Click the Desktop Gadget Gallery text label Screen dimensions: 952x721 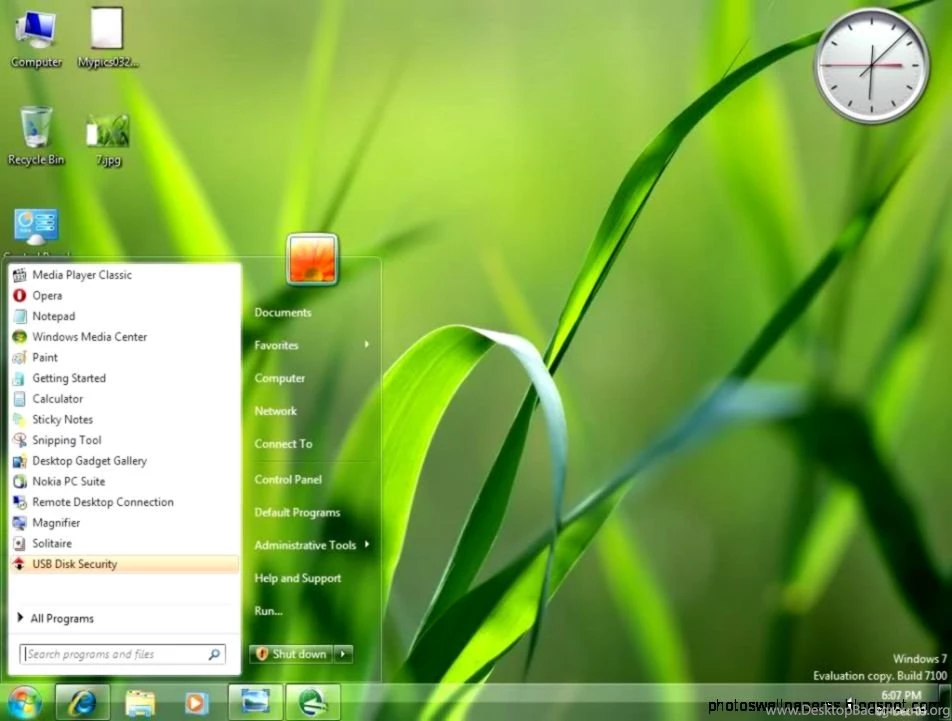(x=90, y=461)
